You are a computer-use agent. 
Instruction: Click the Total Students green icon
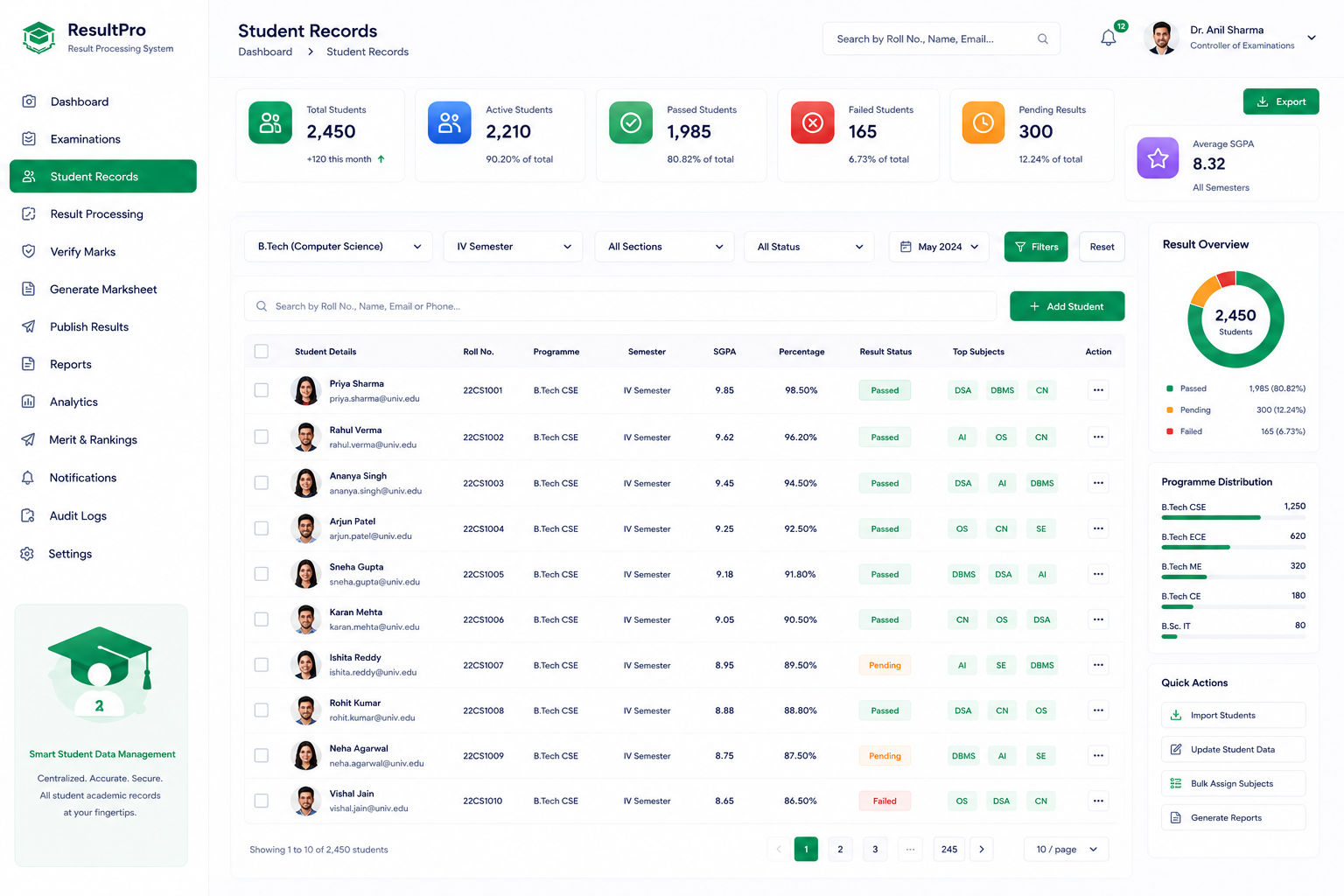(x=270, y=122)
